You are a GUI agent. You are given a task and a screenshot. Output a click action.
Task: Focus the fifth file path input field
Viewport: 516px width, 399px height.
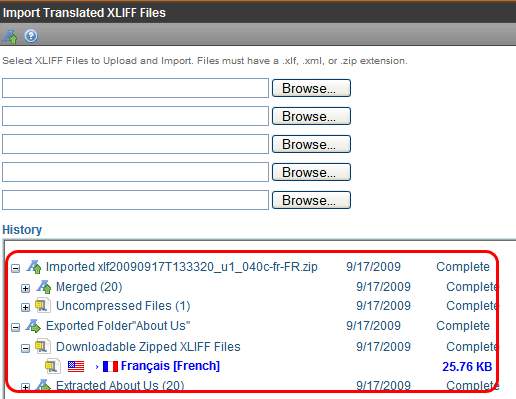135,200
